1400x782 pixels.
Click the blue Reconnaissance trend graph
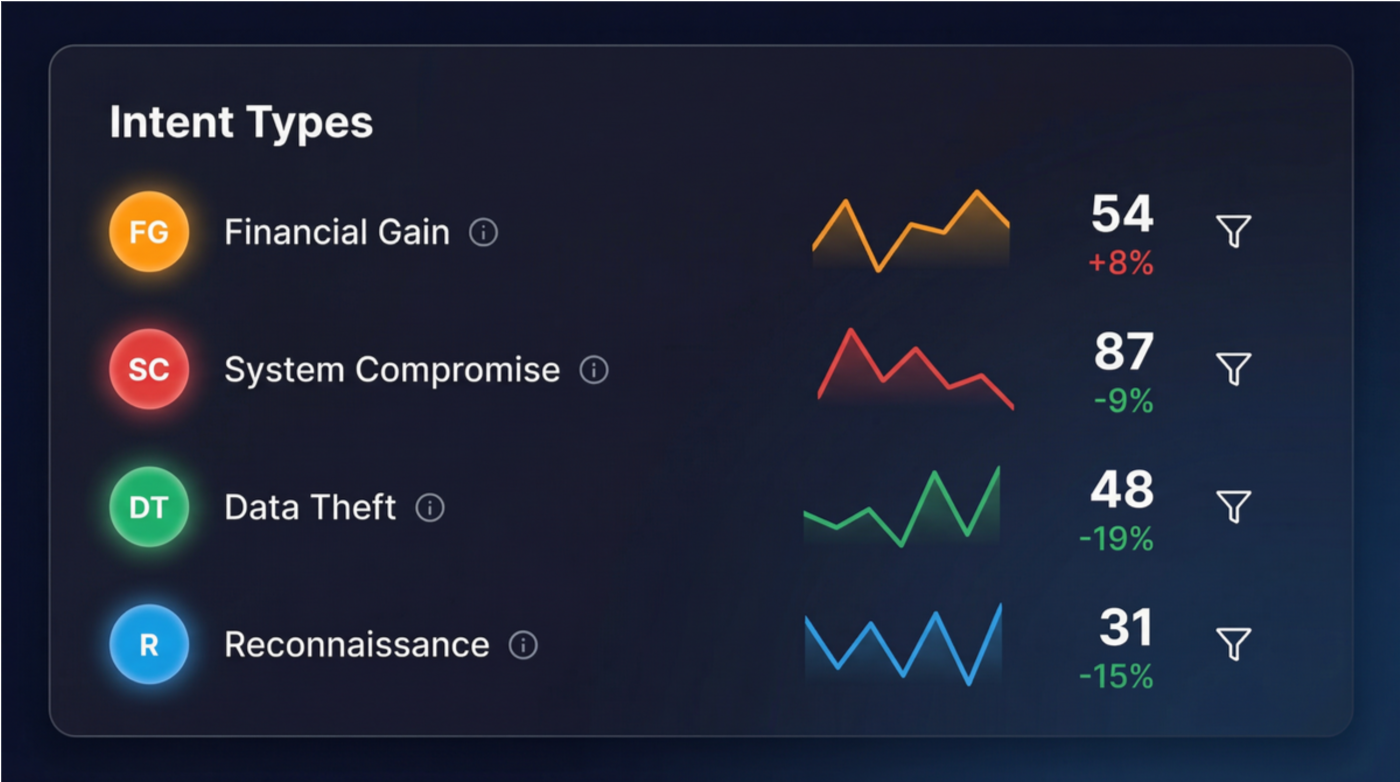tap(903, 645)
